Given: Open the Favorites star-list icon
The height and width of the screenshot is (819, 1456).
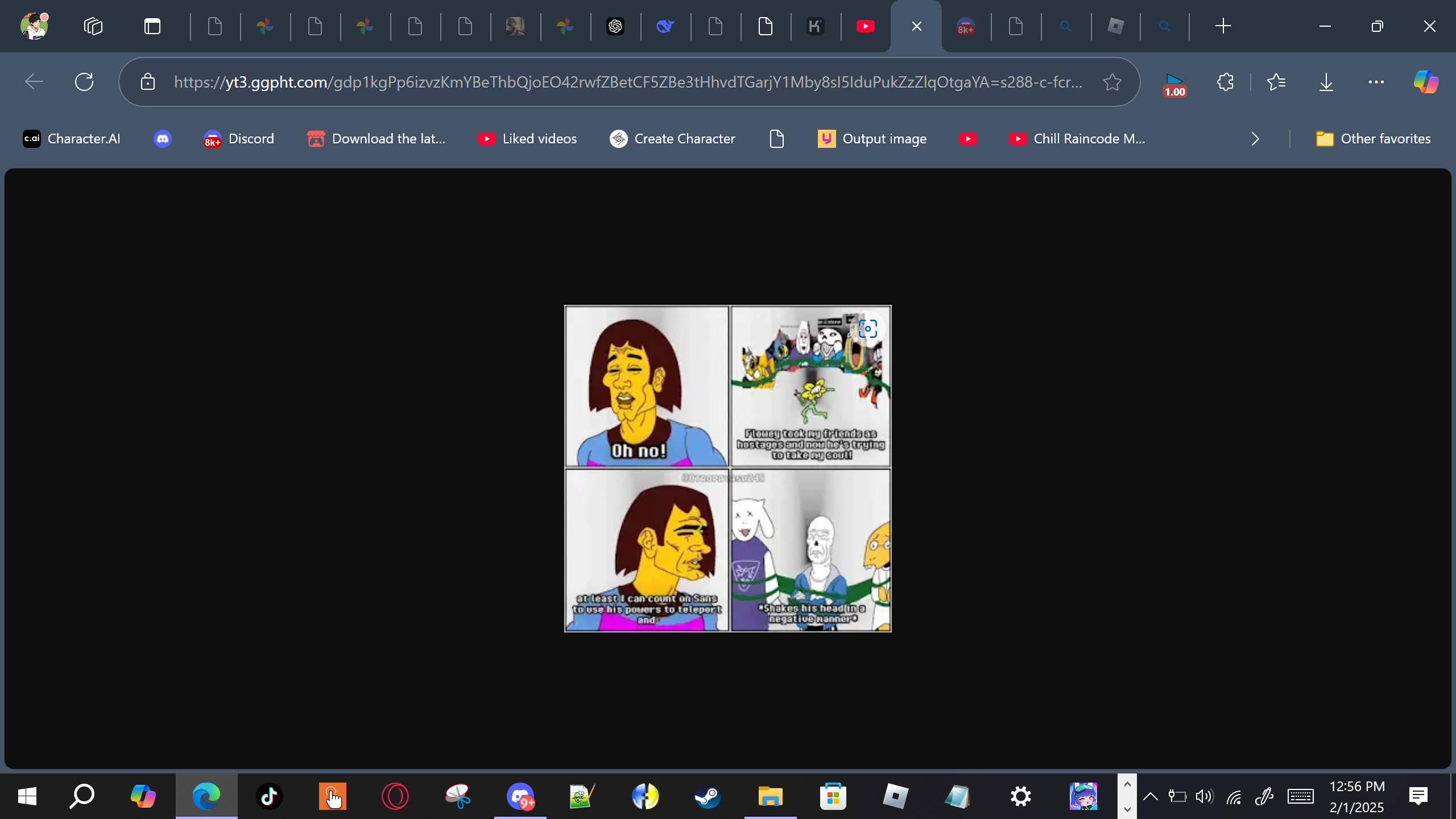Looking at the screenshot, I should tap(1276, 82).
